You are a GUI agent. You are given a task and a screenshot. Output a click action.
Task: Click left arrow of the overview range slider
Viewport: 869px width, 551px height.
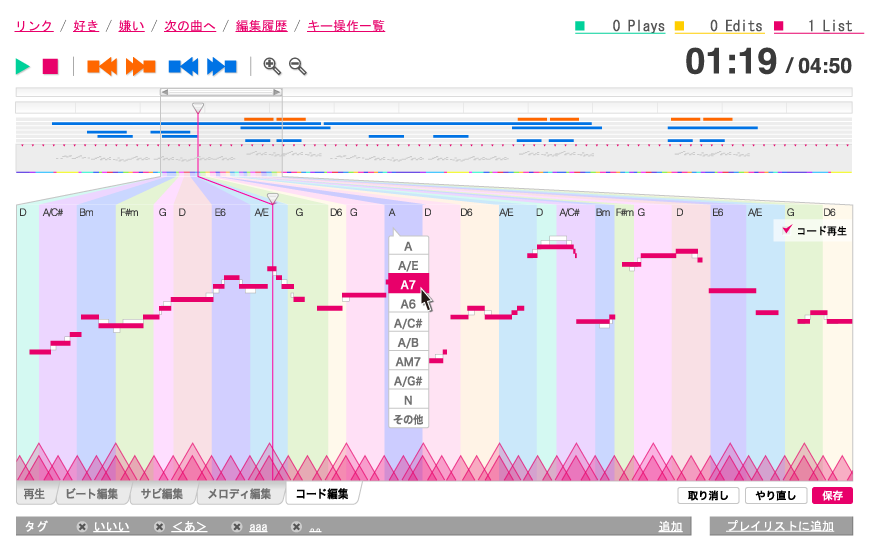pyautogui.click(x=165, y=92)
